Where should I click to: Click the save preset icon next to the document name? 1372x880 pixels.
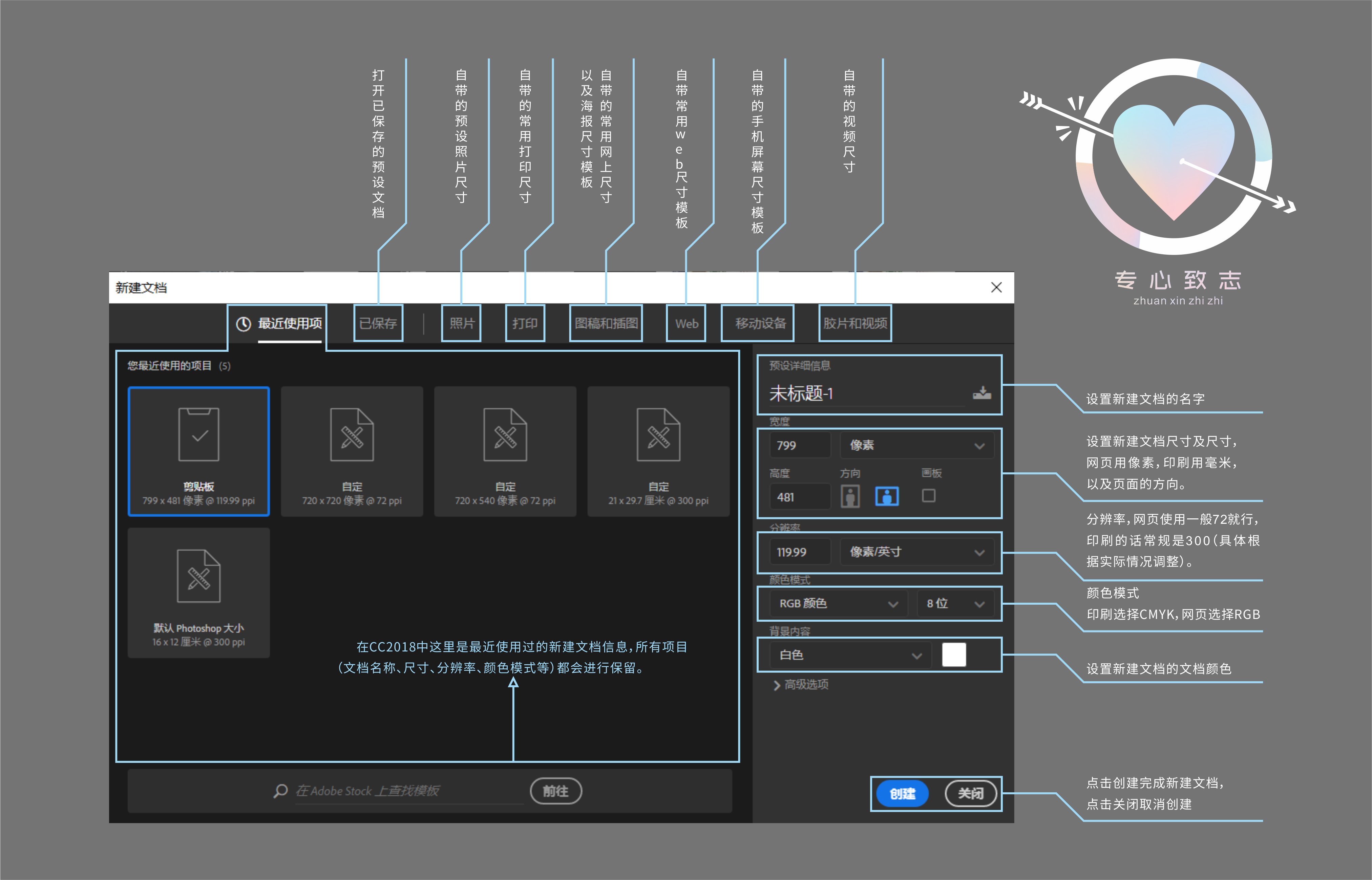click(982, 392)
